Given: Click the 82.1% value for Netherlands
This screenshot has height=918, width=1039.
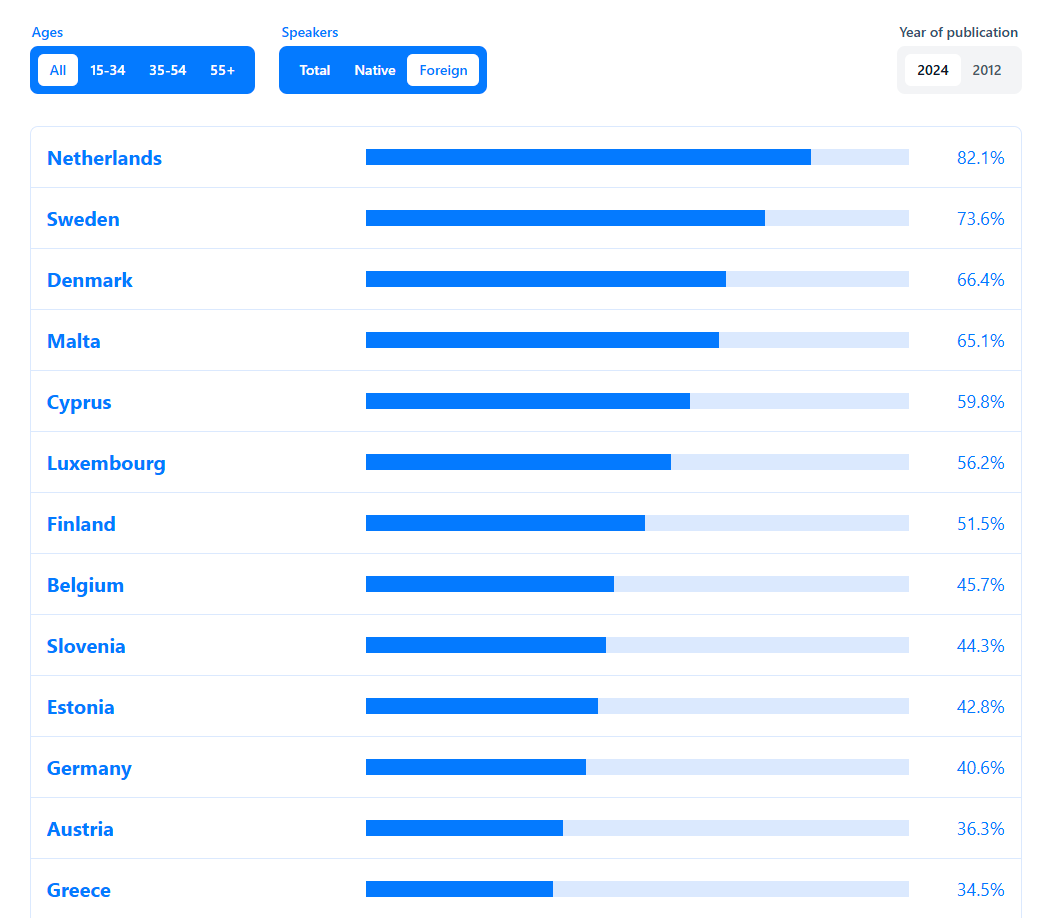Looking at the screenshot, I should point(981,158).
